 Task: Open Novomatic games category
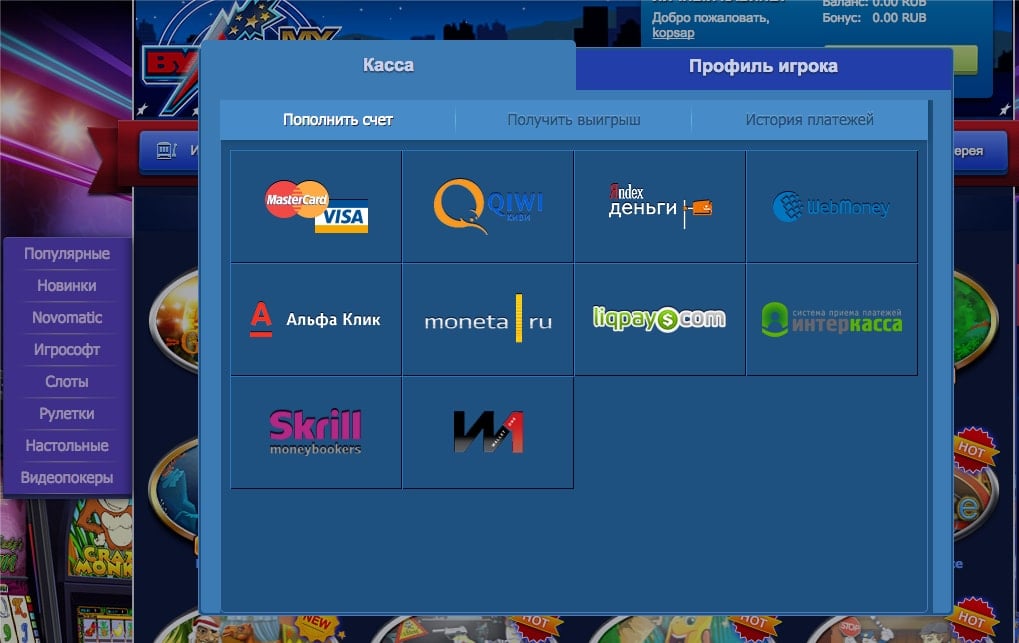coord(67,318)
